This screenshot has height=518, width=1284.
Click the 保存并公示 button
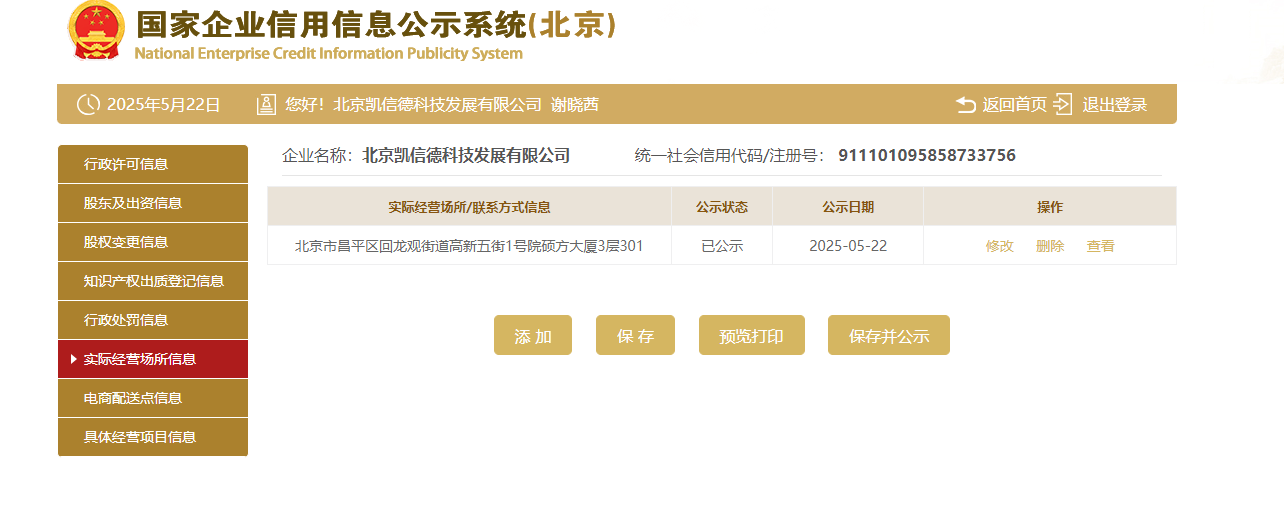point(889,336)
